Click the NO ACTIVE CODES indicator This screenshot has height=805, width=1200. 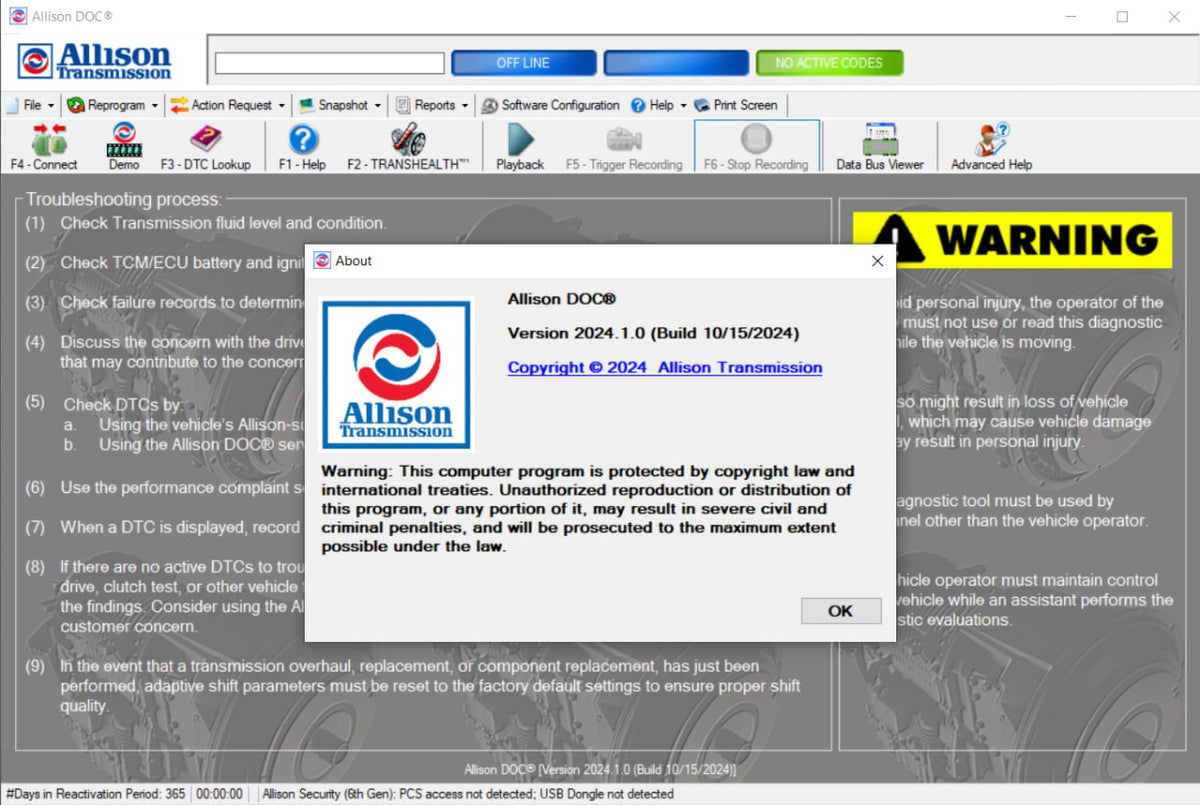(x=830, y=62)
